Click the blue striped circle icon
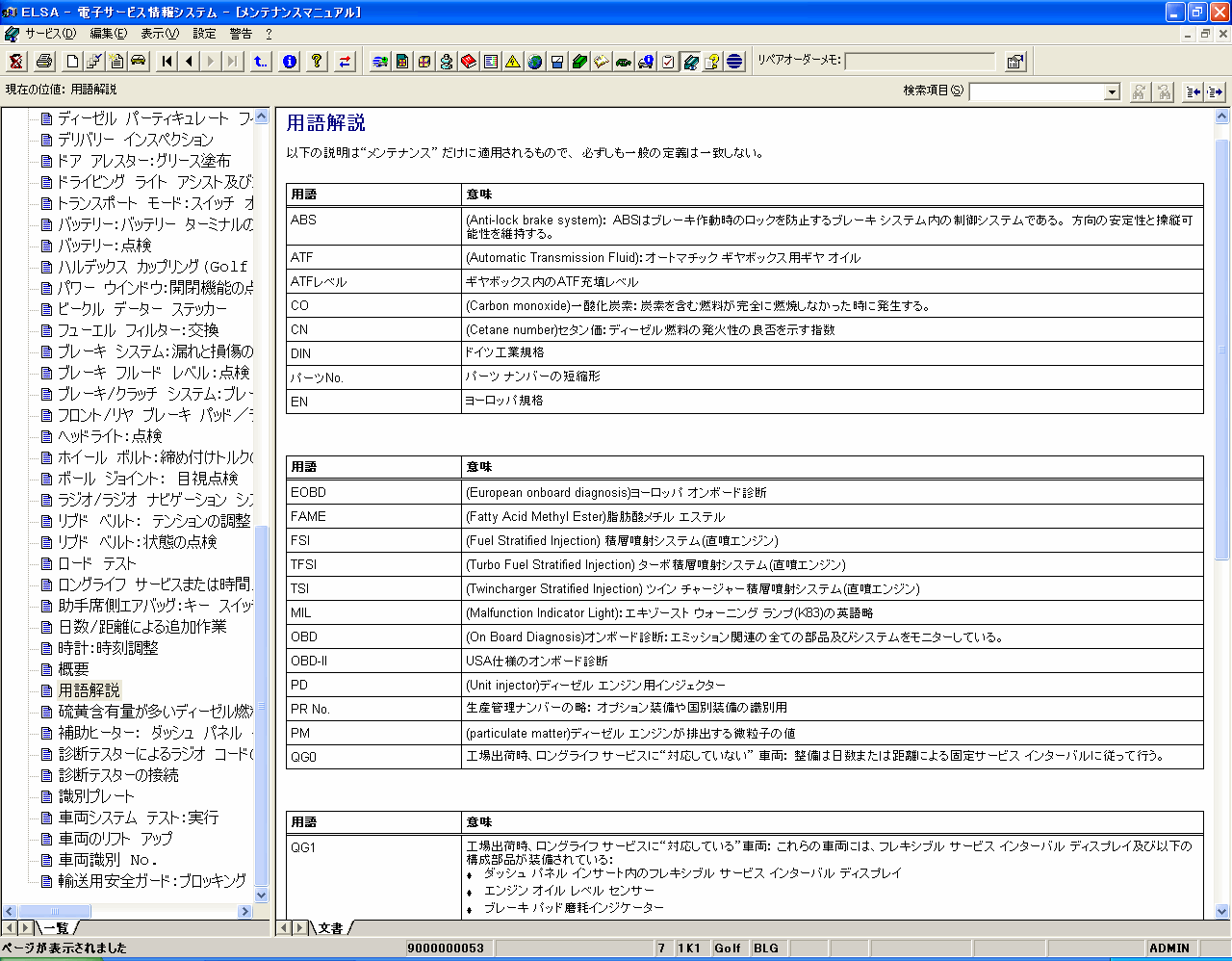 point(734,62)
